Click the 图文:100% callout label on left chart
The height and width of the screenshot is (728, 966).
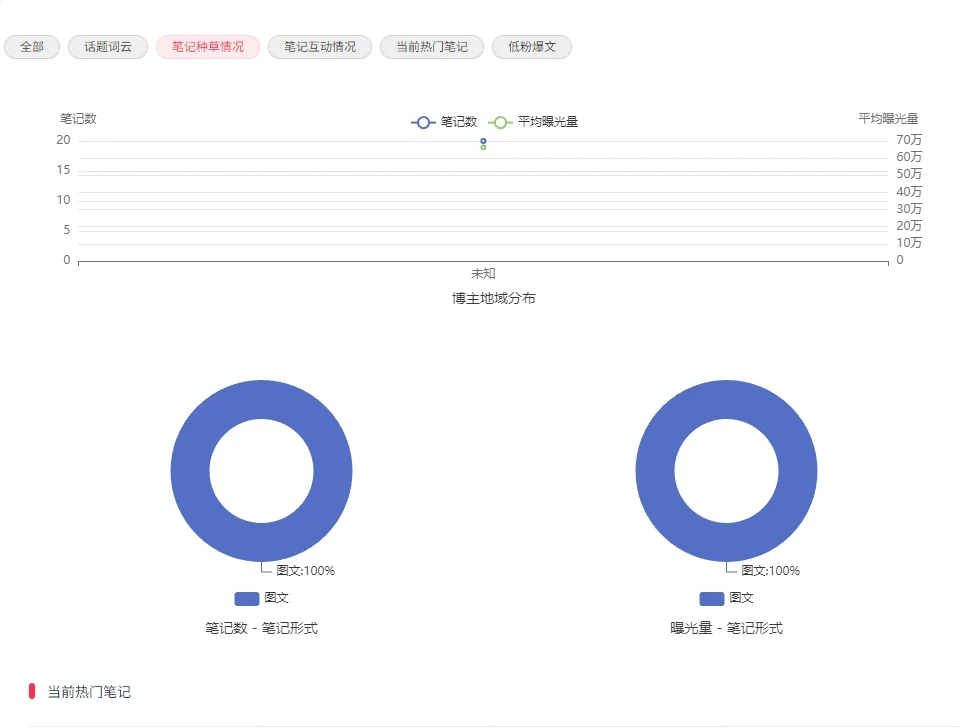pos(305,570)
